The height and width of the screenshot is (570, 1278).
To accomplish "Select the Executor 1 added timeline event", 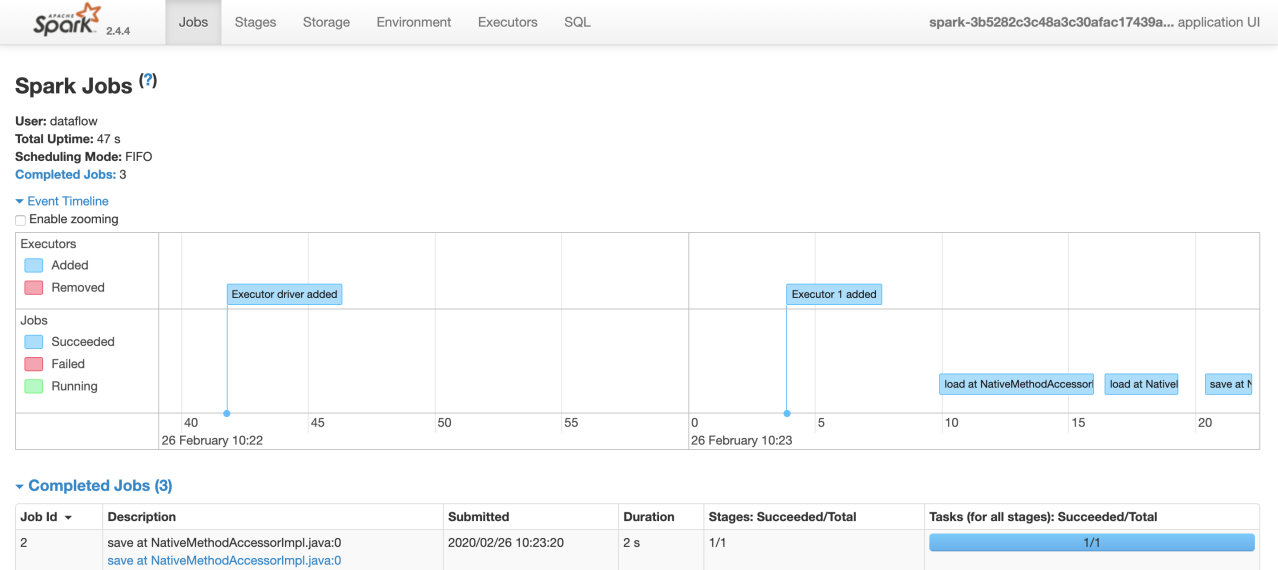I will click(x=834, y=294).
